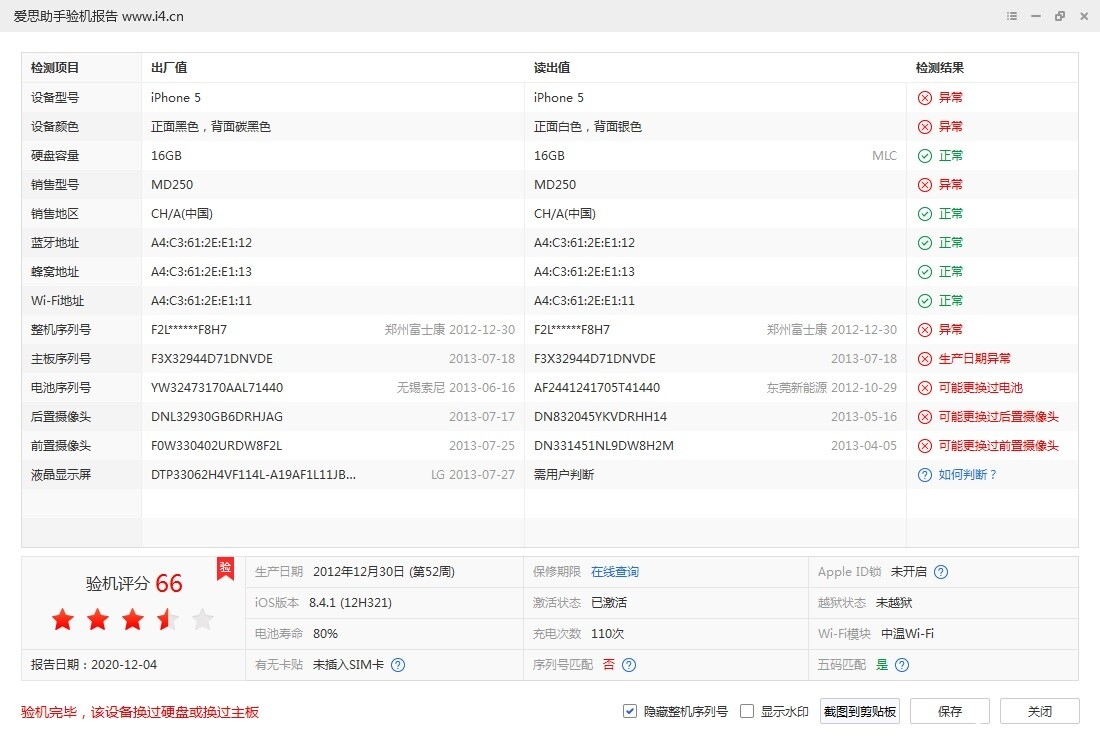The image size is (1100, 749).
Task: Click the 检测项目 column header
Action: point(55,68)
